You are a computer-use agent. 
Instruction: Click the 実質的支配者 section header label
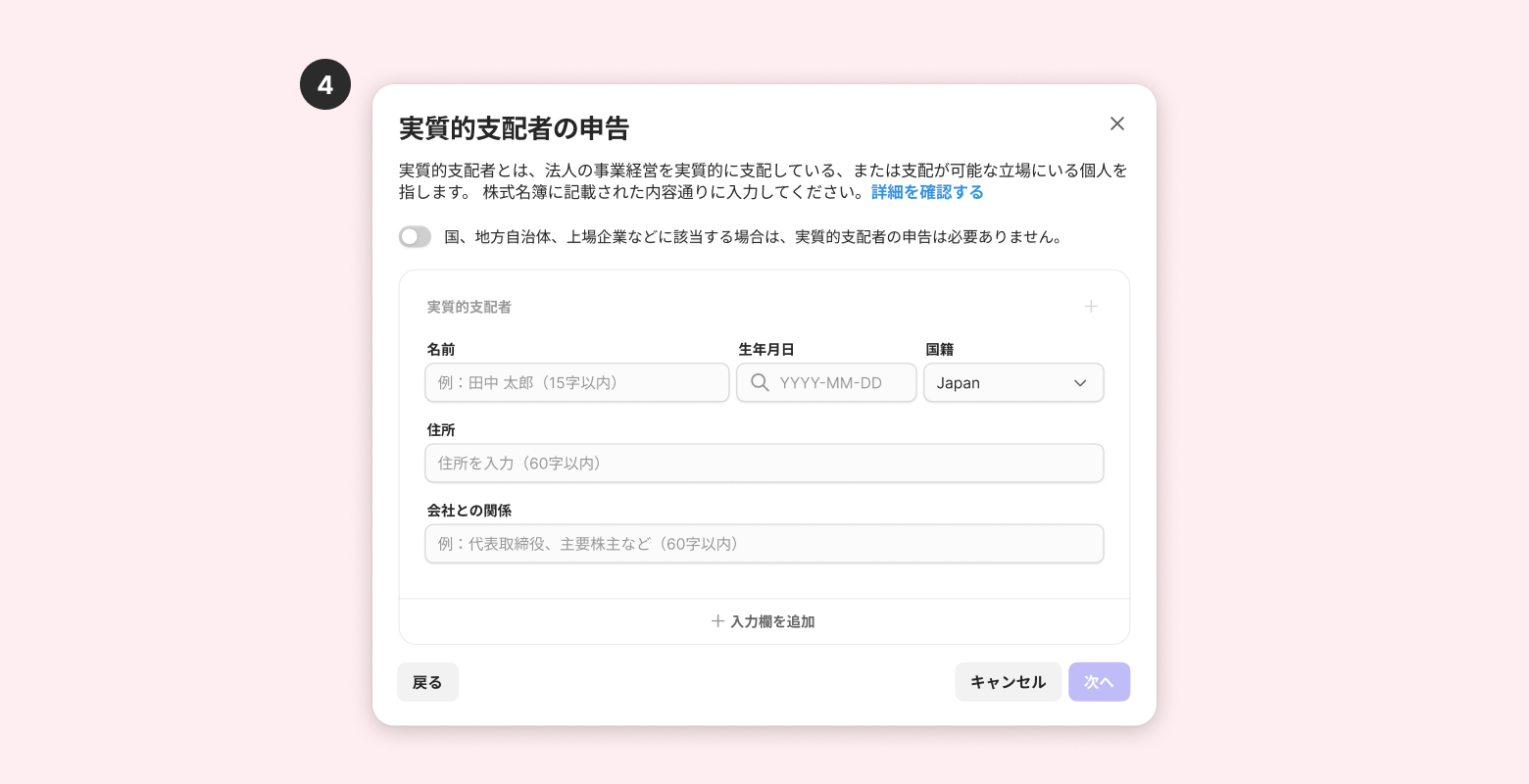[469, 307]
